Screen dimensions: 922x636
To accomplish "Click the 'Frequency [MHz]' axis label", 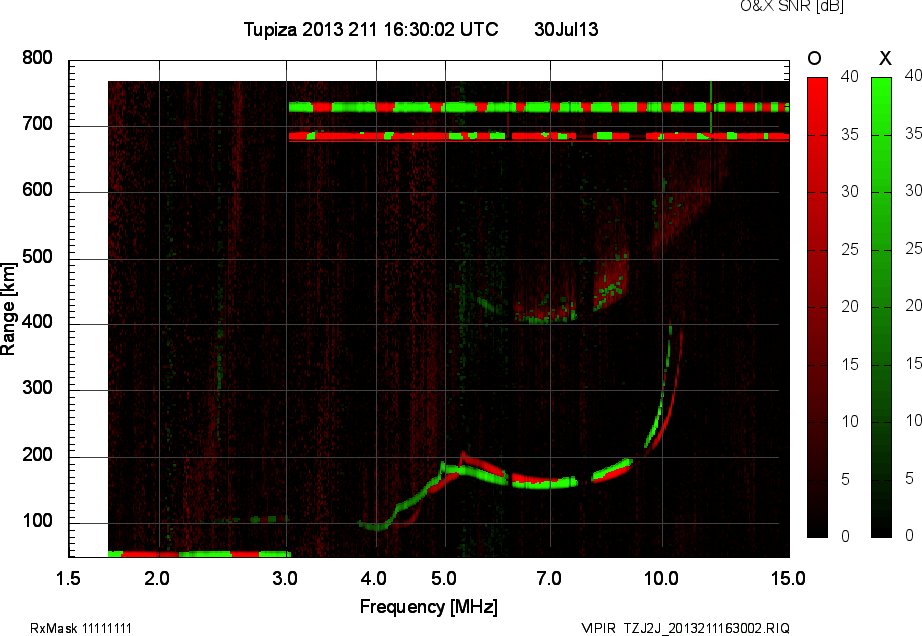I will 429,607.
